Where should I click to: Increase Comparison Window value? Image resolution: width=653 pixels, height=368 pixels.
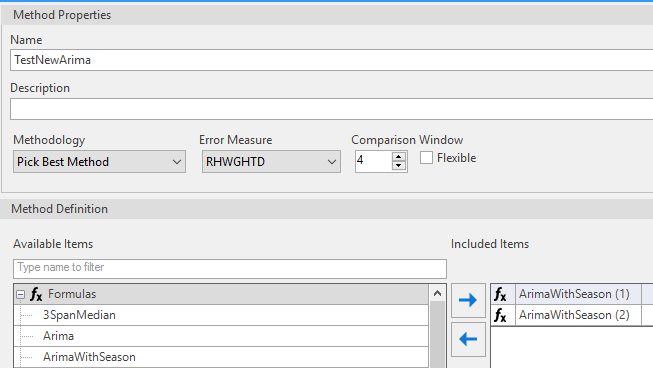tap(399, 157)
